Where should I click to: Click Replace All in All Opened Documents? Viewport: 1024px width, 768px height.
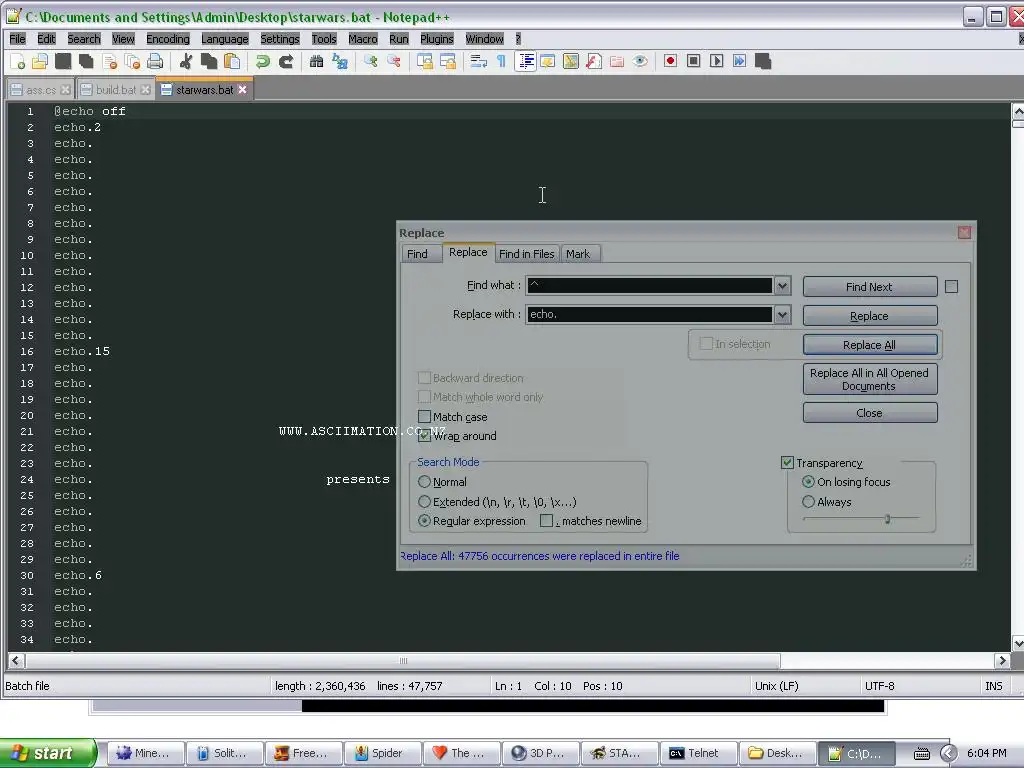870,379
